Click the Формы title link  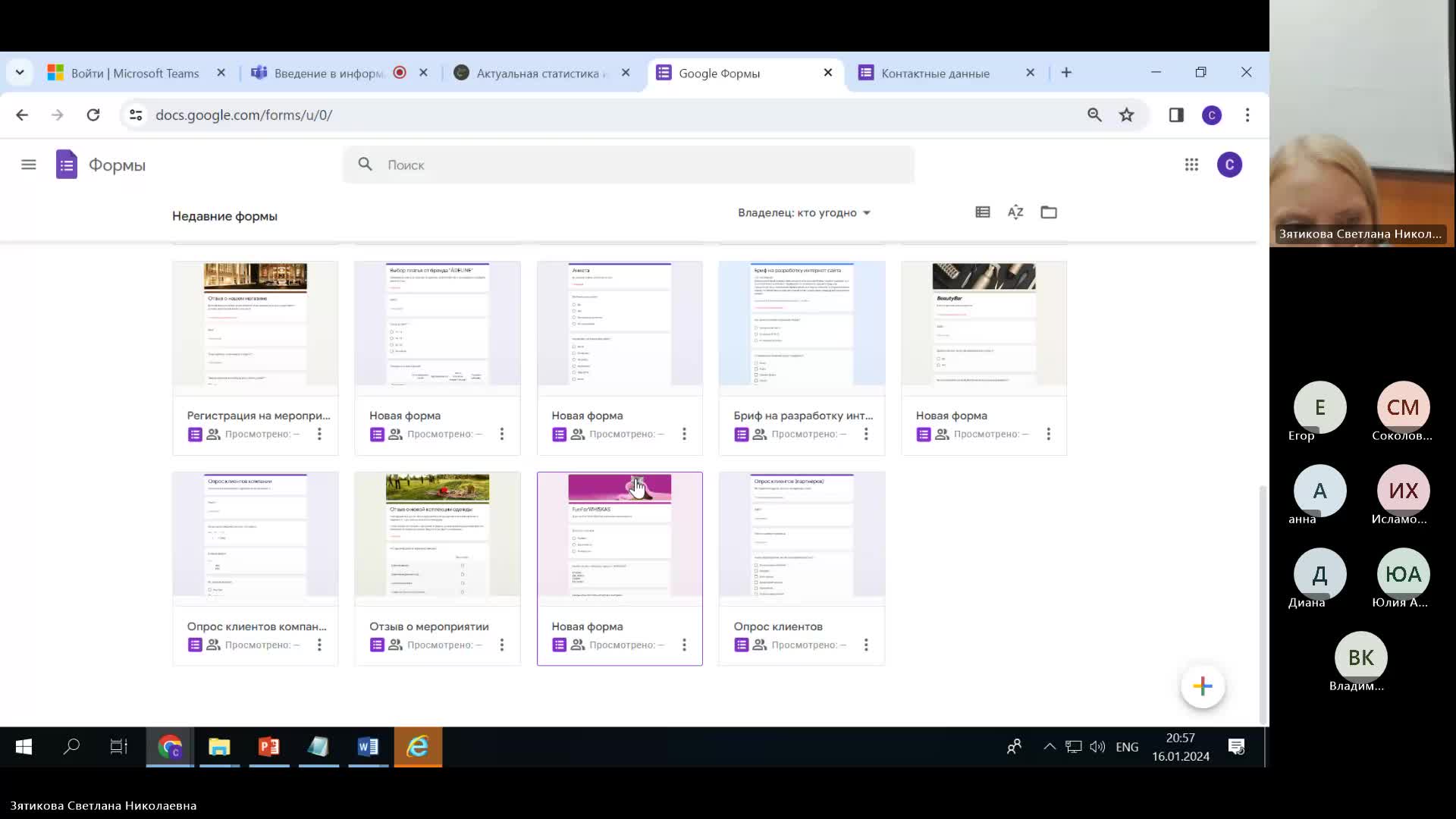pyautogui.click(x=117, y=165)
